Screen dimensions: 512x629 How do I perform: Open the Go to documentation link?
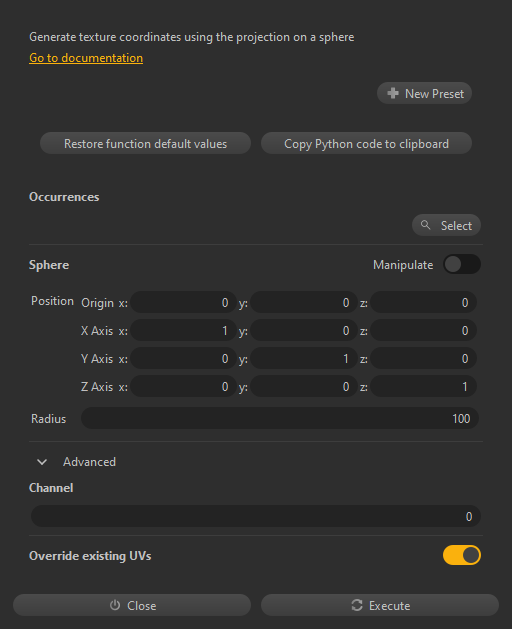coord(86,58)
